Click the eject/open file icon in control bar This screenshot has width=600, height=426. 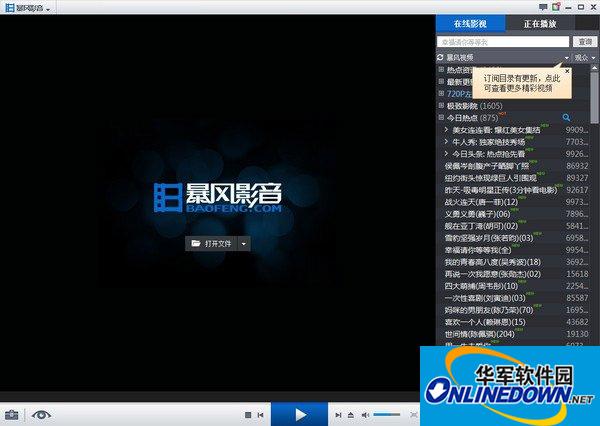351,414
